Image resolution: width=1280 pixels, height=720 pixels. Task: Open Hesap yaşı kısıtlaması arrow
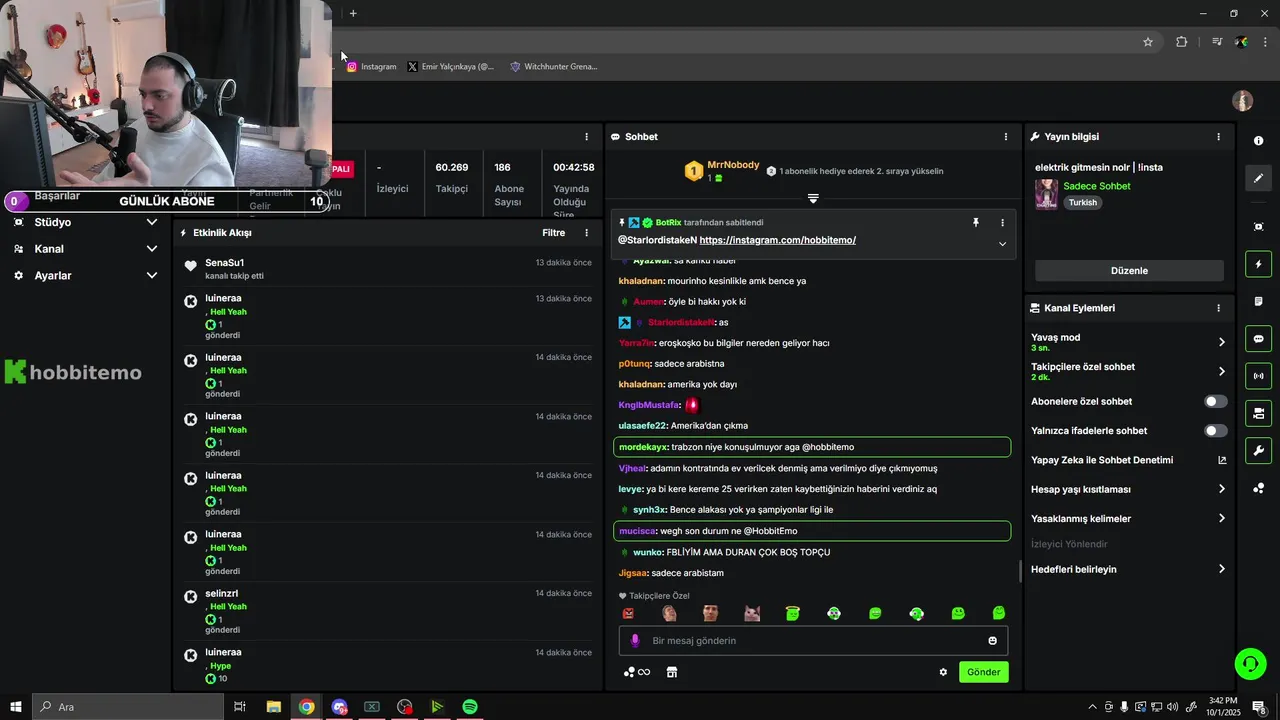pyautogui.click(x=1221, y=489)
